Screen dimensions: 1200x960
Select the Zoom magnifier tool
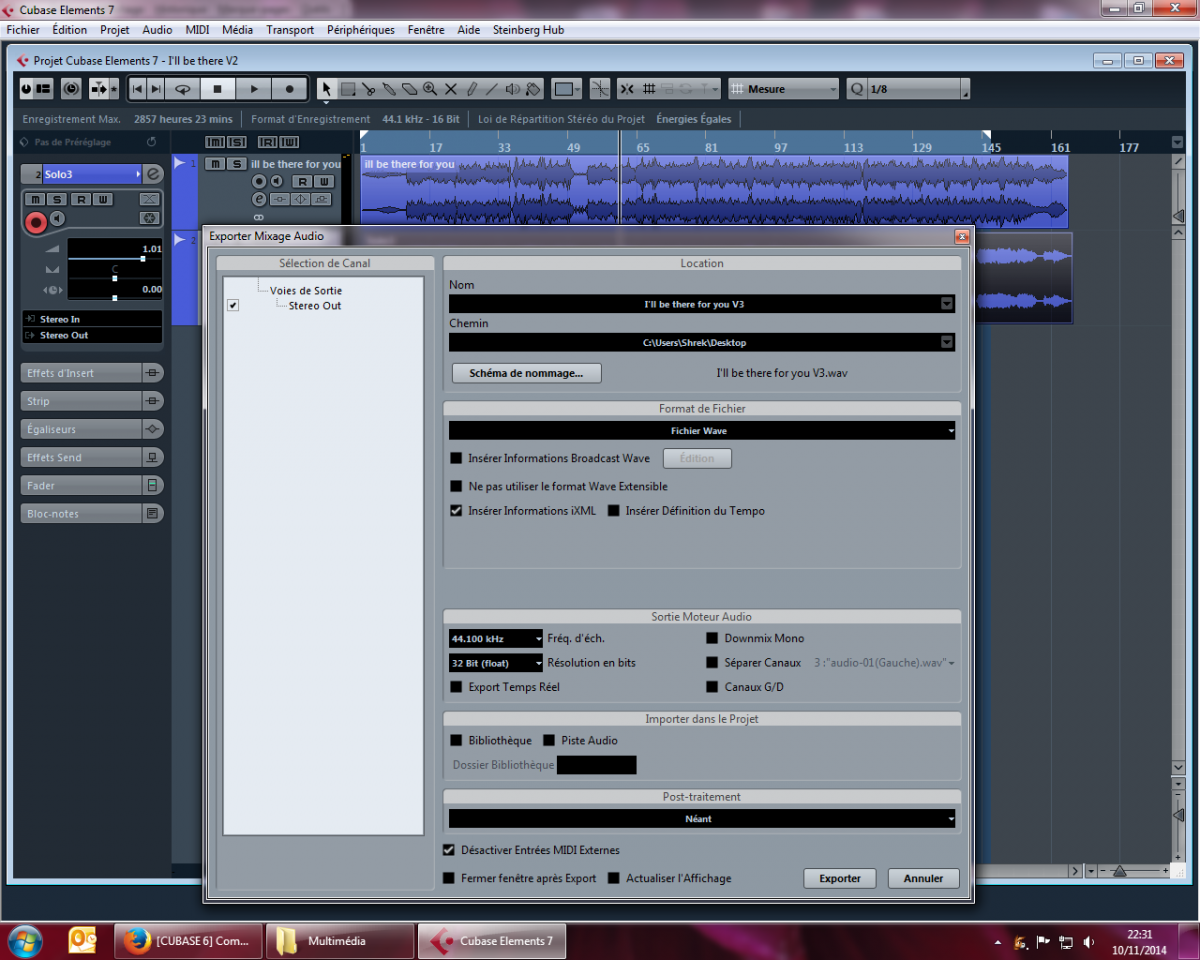[430, 89]
